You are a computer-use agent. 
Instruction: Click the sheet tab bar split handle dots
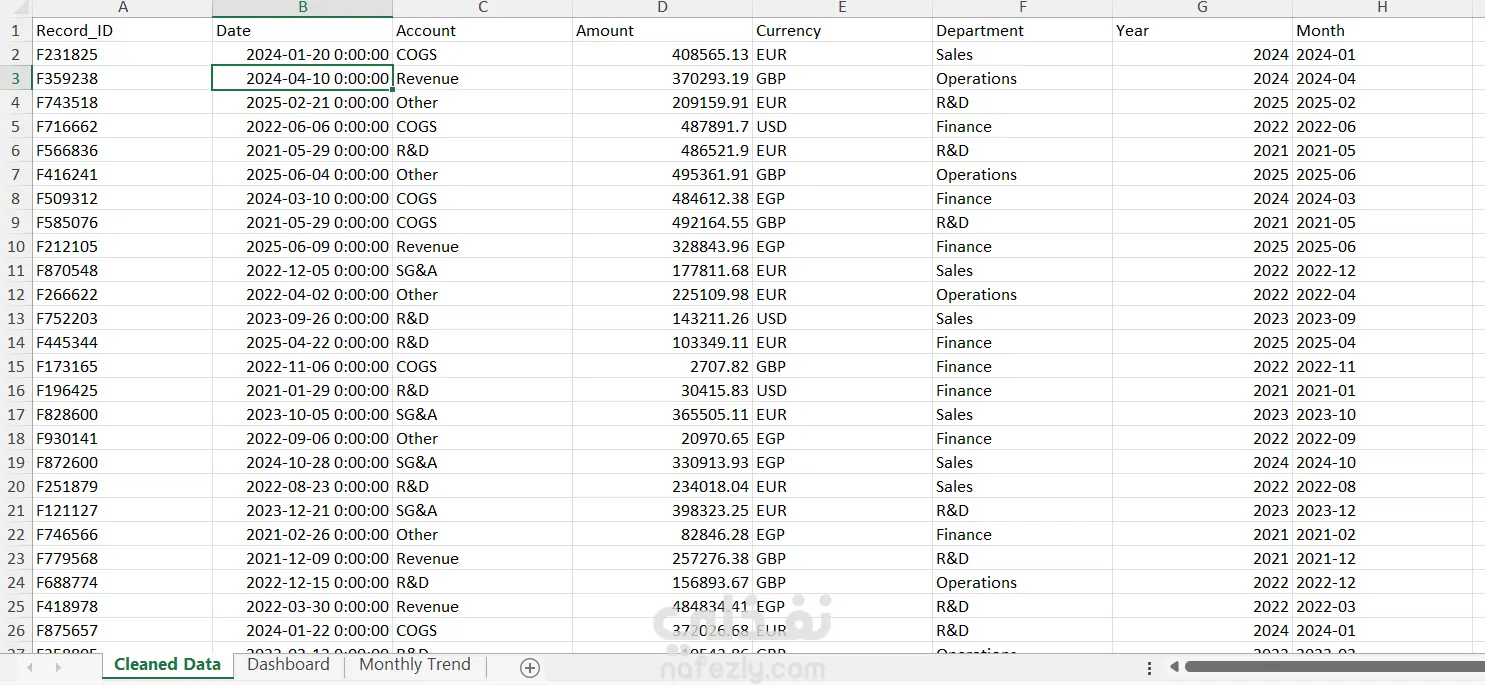point(1150,667)
